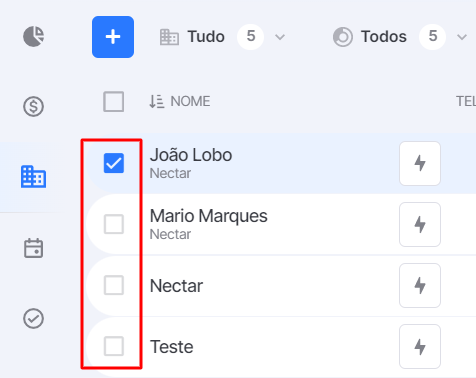Expand the Tudo filter dropdown chevron
Viewport: 476px width, 378px height.
280,37
